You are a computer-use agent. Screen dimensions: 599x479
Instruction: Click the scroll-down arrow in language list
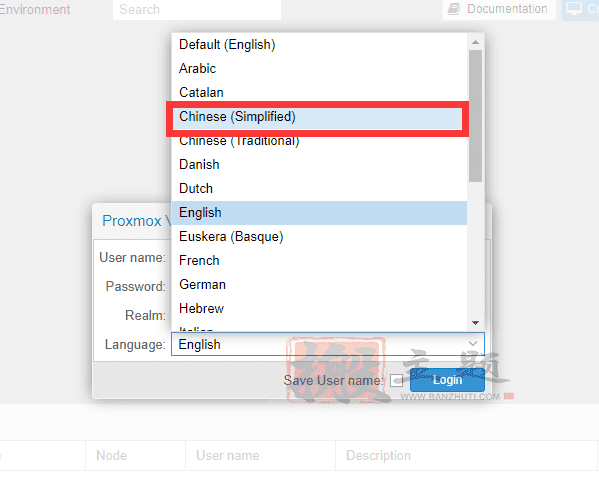pyautogui.click(x=475, y=323)
